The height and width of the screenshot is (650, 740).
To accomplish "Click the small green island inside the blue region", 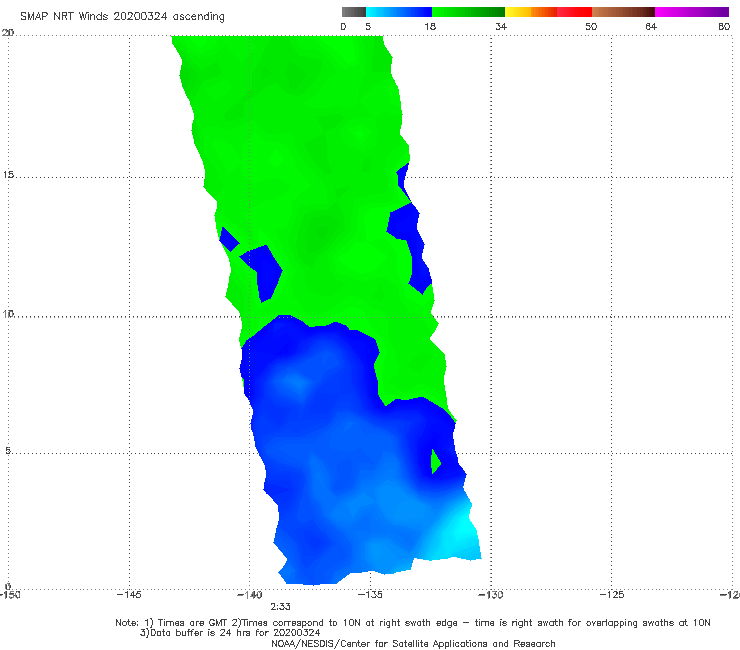I will (x=436, y=462).
